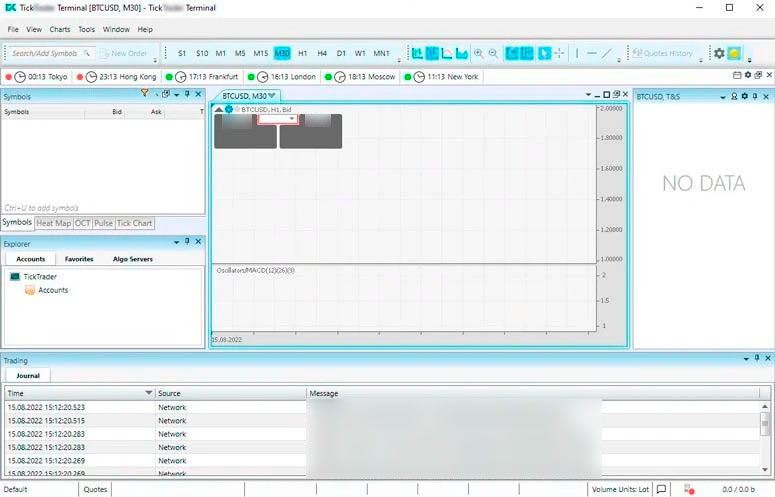Switch timeframe to H1
This screenshot has width=775, height=497.
click(303, 53)
